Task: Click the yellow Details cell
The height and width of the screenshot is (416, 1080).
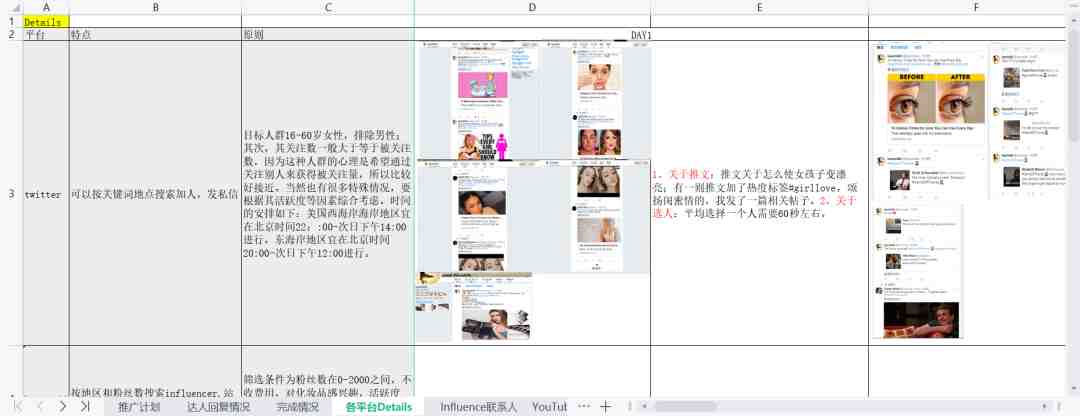Action: click(46, 22)
